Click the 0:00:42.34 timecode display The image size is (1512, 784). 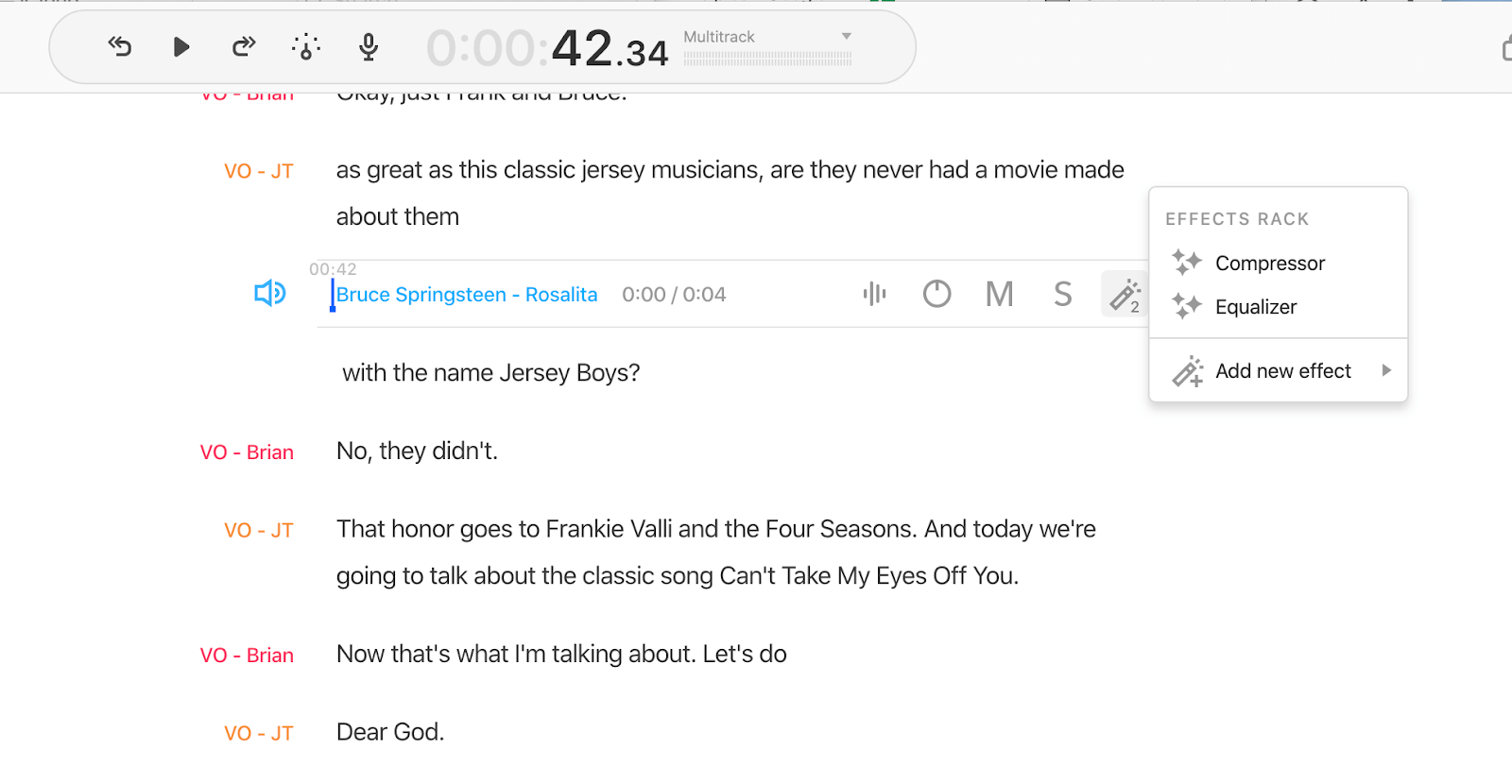pyautogui.click(x=547, y=49)
